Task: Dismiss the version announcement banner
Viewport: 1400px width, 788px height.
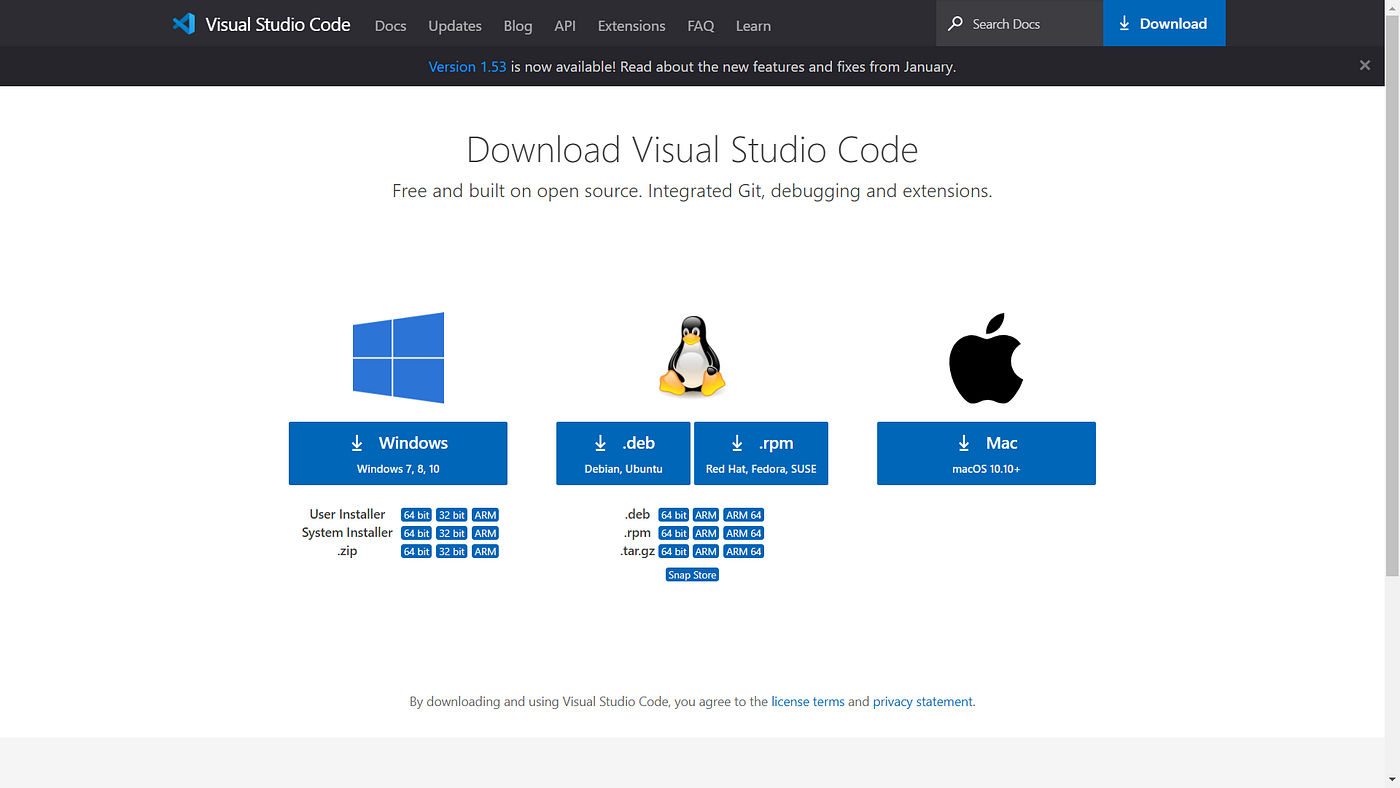Action: (1364, 65)
